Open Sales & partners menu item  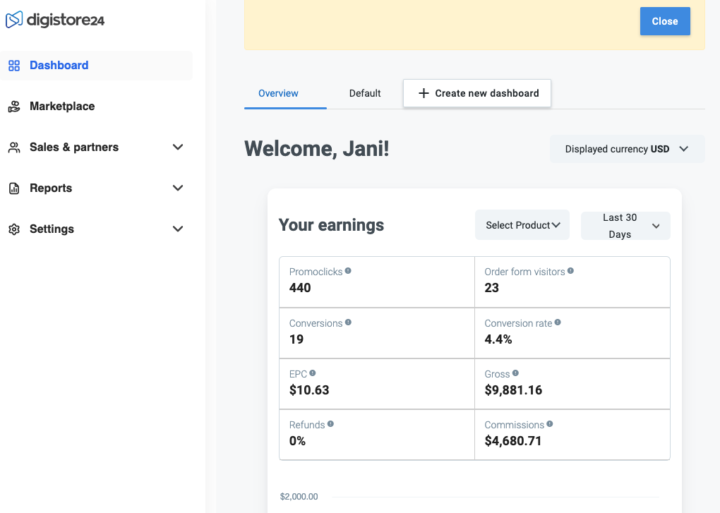(x=96, y=147)
